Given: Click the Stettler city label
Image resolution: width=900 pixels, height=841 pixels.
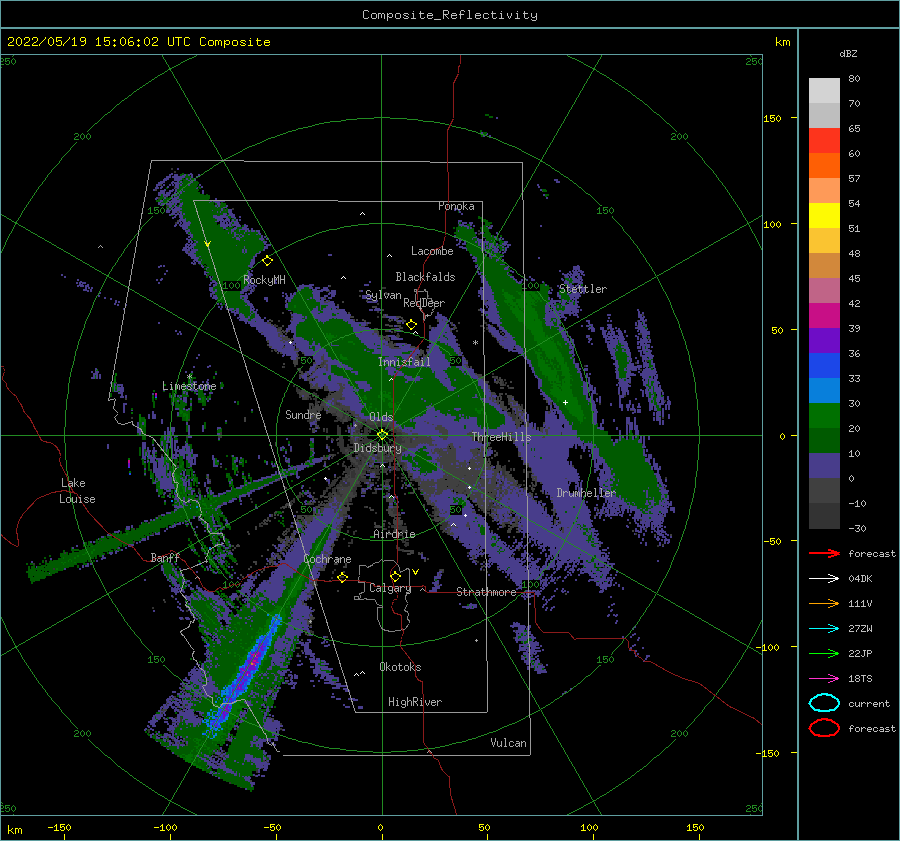Looking at the screenshot, I should point(583,289).
